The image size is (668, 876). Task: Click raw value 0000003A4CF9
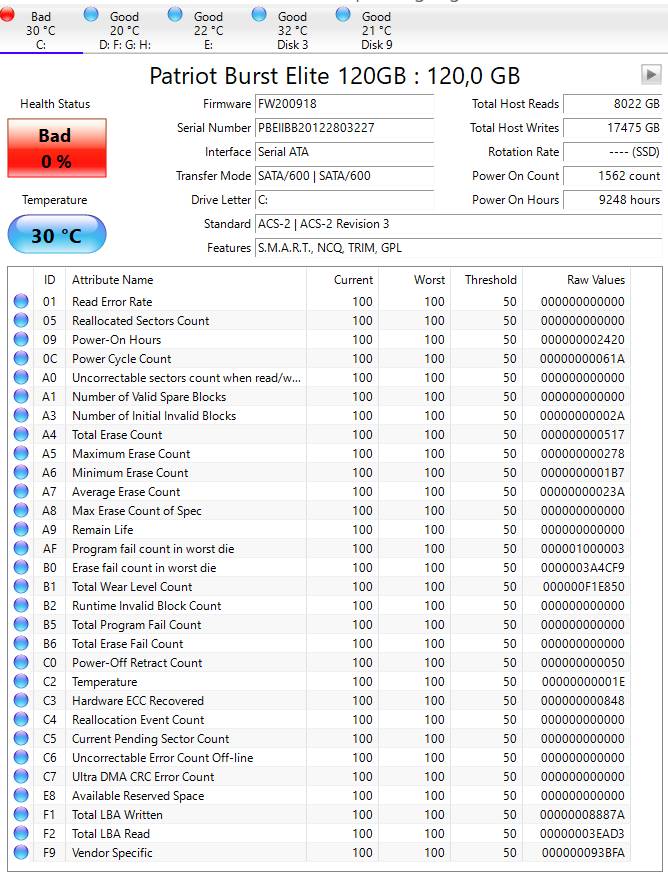point(583,568)
